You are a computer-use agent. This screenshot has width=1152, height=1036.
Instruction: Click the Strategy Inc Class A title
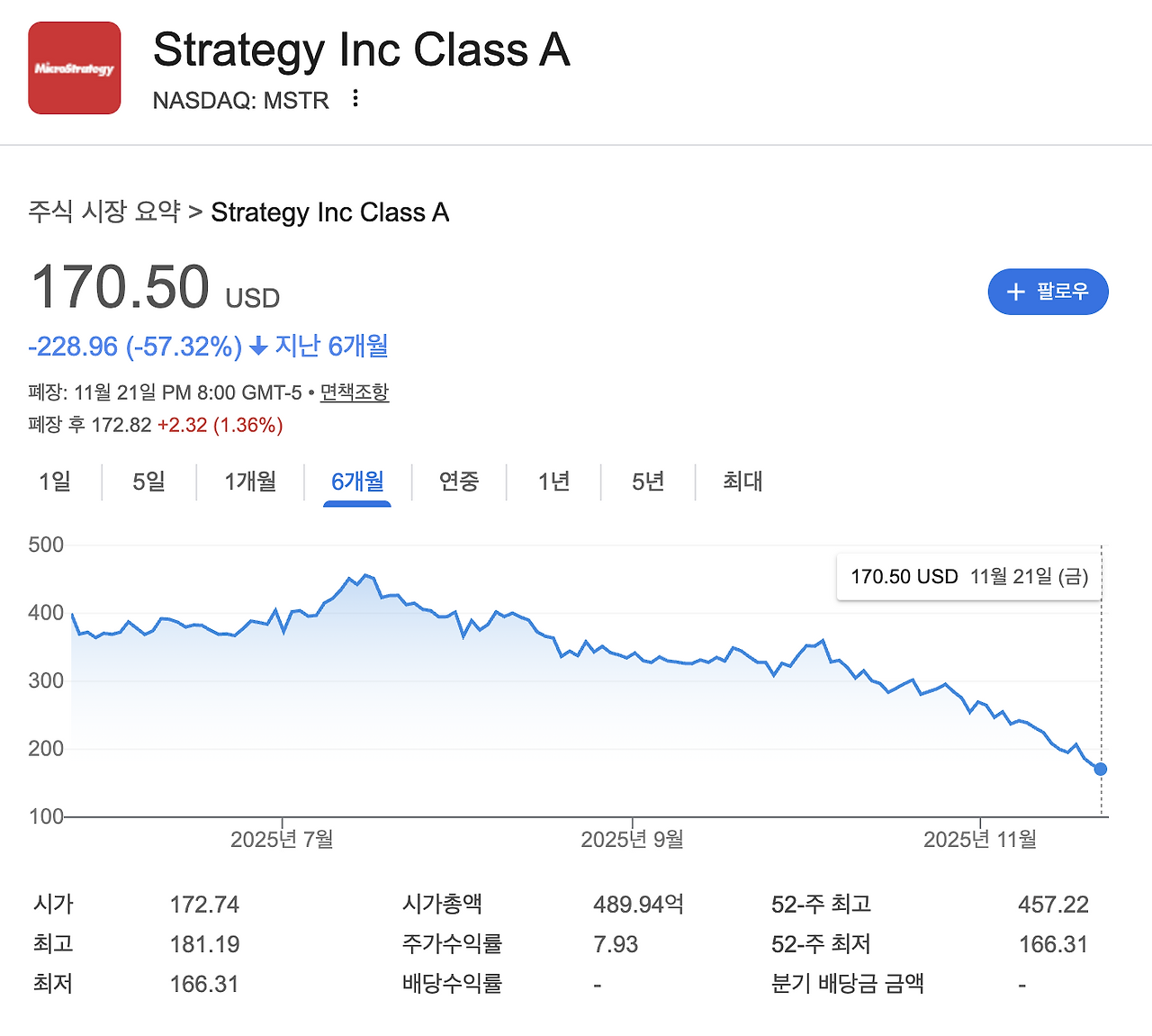pyautogui.click(x=362, y=50)
